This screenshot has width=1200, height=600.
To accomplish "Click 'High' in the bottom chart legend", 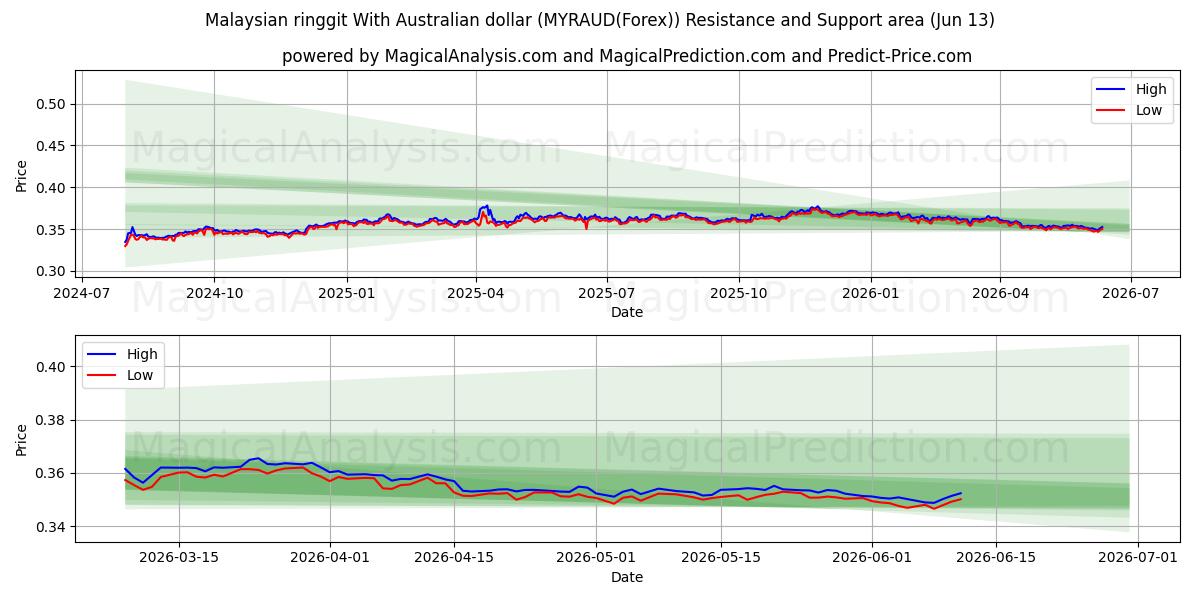I will pos(142,354).
